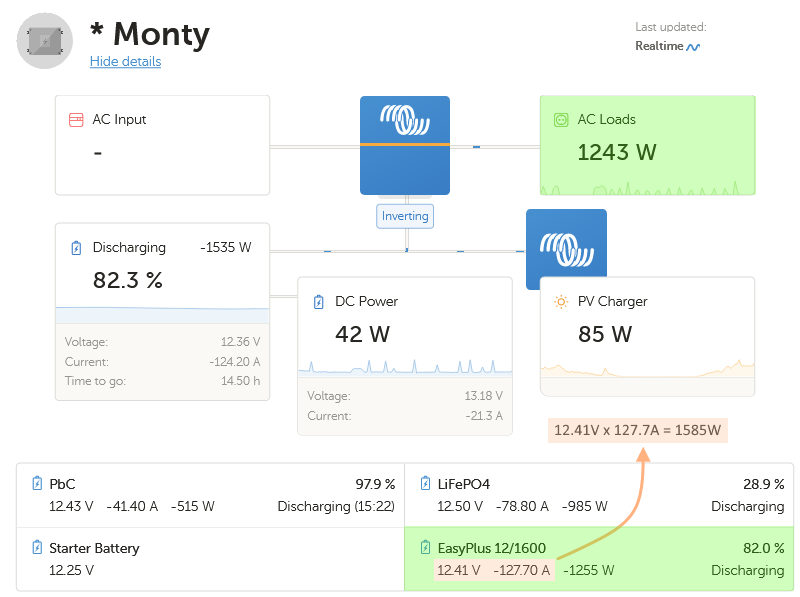Open the AC Loads 1243 W panel
800x597 pixels.
pyautogui.click(x=647, y=146)
